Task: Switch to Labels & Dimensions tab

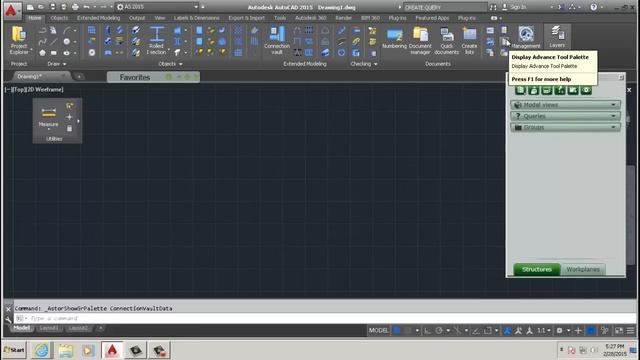Action: pos(196,18)
